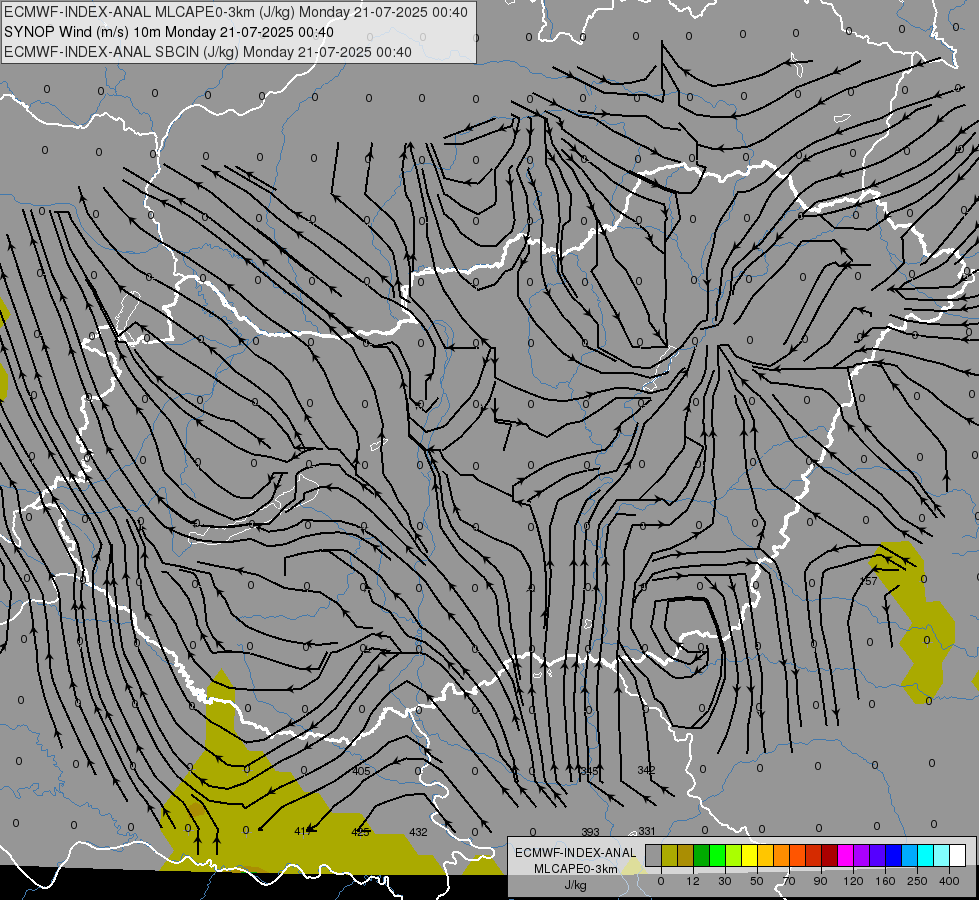This screenshot has width=979, height=900.
Task: Click the legend scale label 50
Action: (x=756, y=881)
